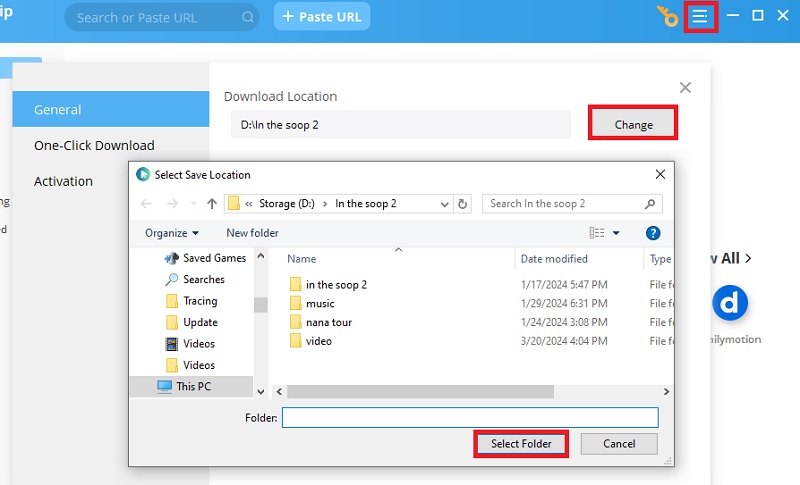Select the General settings tab
800x485 pixels.
click(58, 109)
